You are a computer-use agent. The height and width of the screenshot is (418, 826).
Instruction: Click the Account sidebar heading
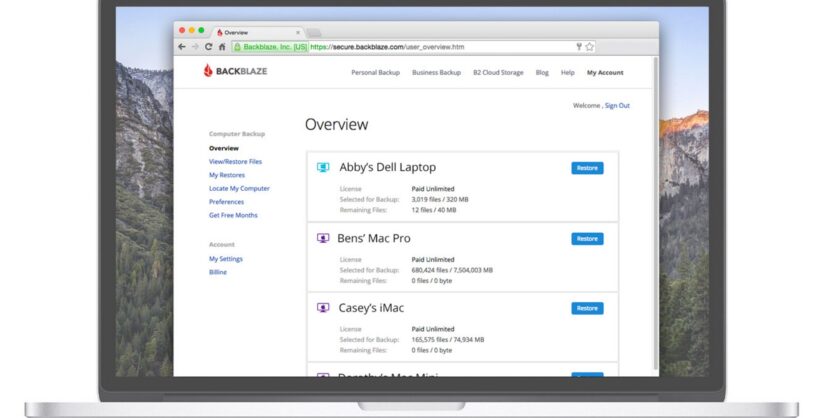pyautogui.click(x=222, y=245)
